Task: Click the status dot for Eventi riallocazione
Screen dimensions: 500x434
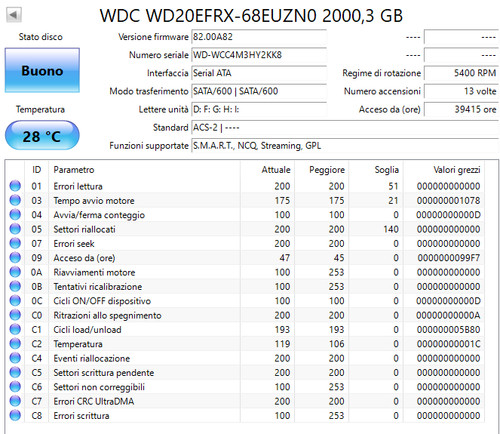Action: 15,358
